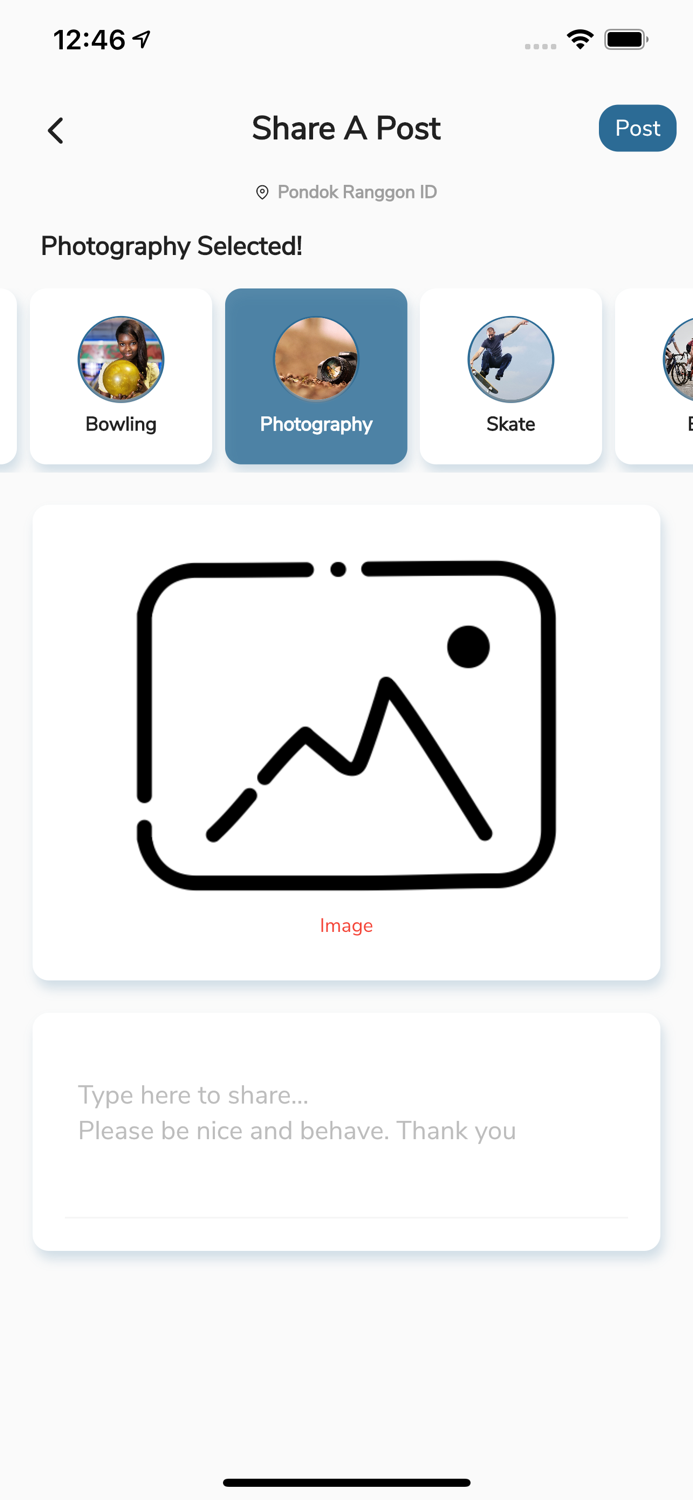This screenshot has height=1500, width=693.
Task: Tap the home indicator bar
Action: tap(346, 1482)
